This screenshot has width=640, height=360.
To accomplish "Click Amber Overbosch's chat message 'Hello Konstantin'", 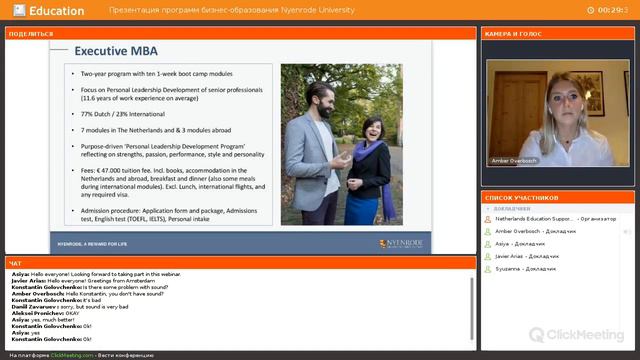I will click(x=87, y=294).
